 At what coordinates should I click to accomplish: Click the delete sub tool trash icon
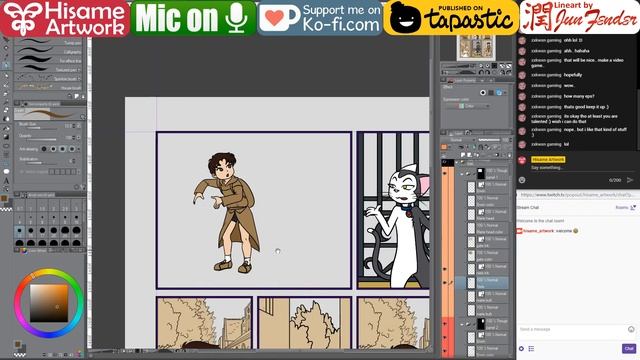pyautogui.click(x=83, y=96)
